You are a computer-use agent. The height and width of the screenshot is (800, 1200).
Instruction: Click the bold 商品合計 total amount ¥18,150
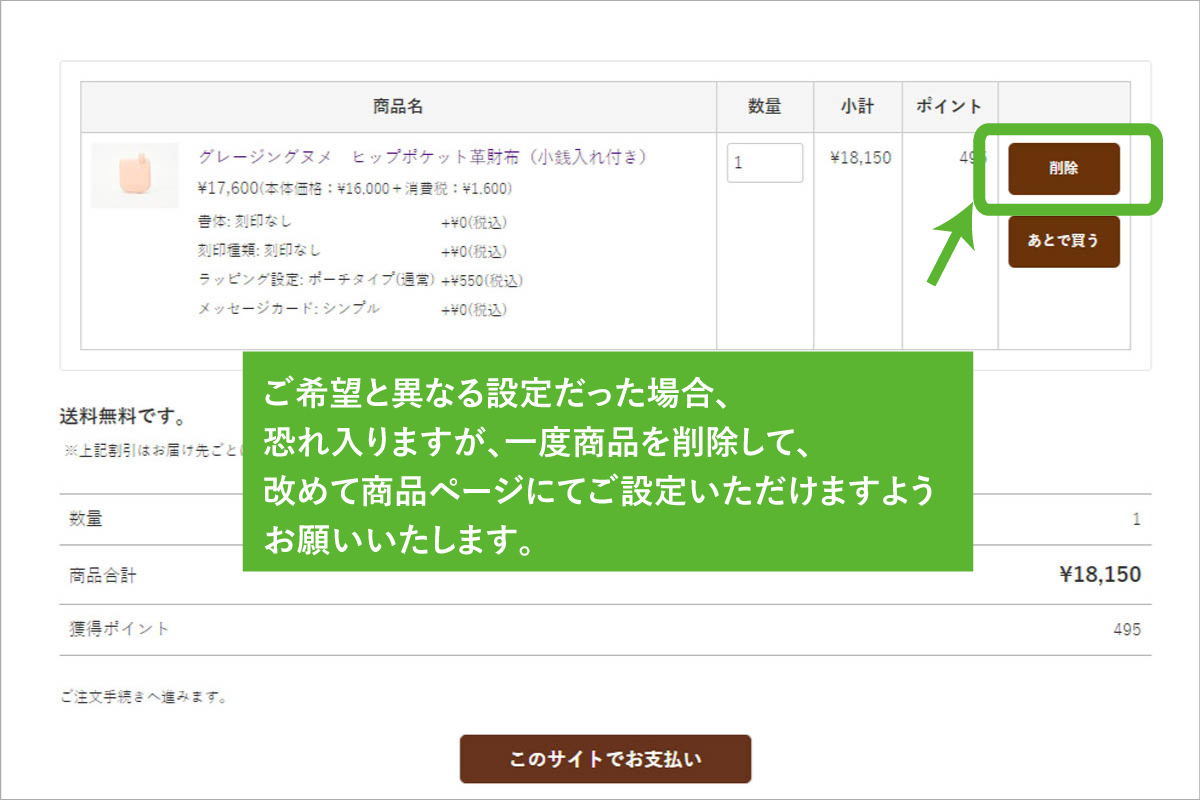click(x=1099, y=575)
